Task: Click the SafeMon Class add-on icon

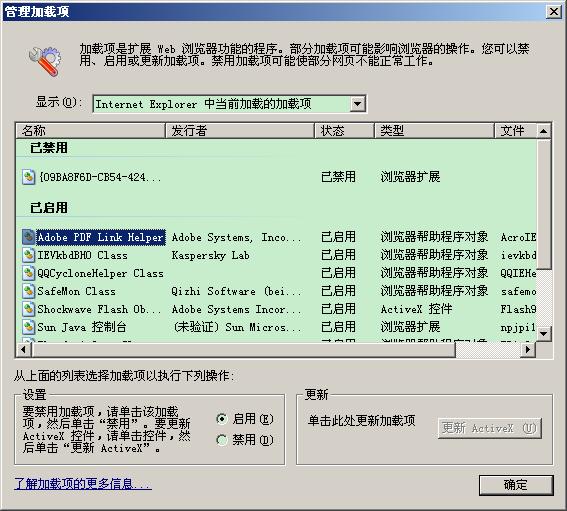Action: point(28,291)
